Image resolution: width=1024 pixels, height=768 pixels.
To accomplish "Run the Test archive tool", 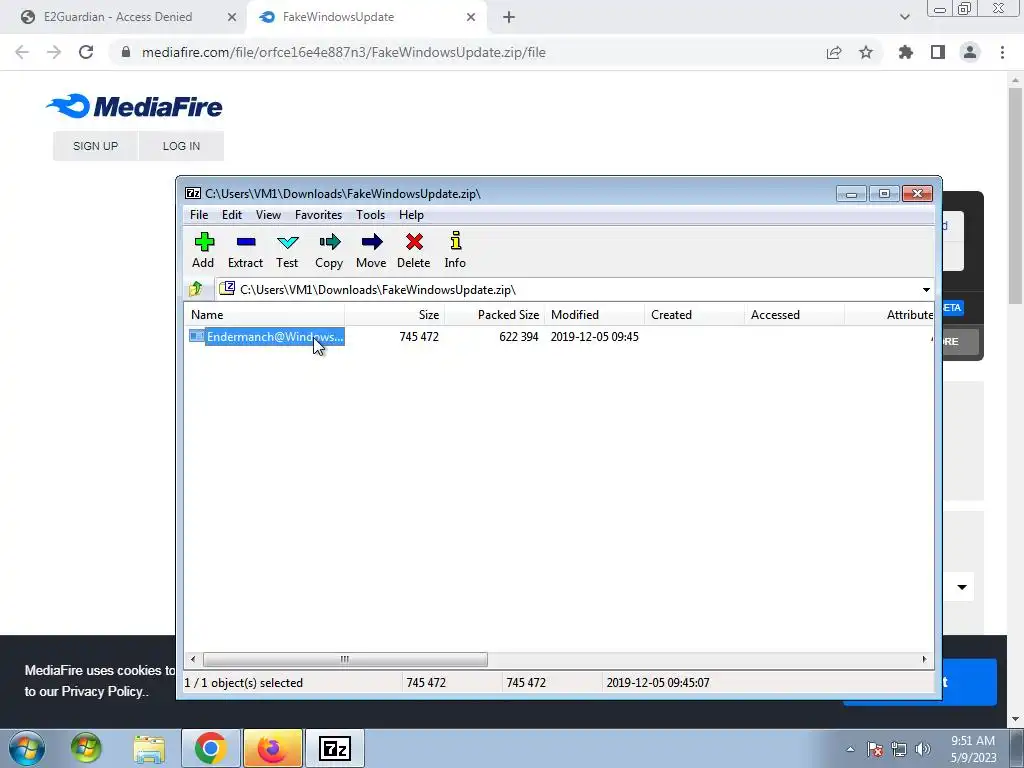I will 287,250.
